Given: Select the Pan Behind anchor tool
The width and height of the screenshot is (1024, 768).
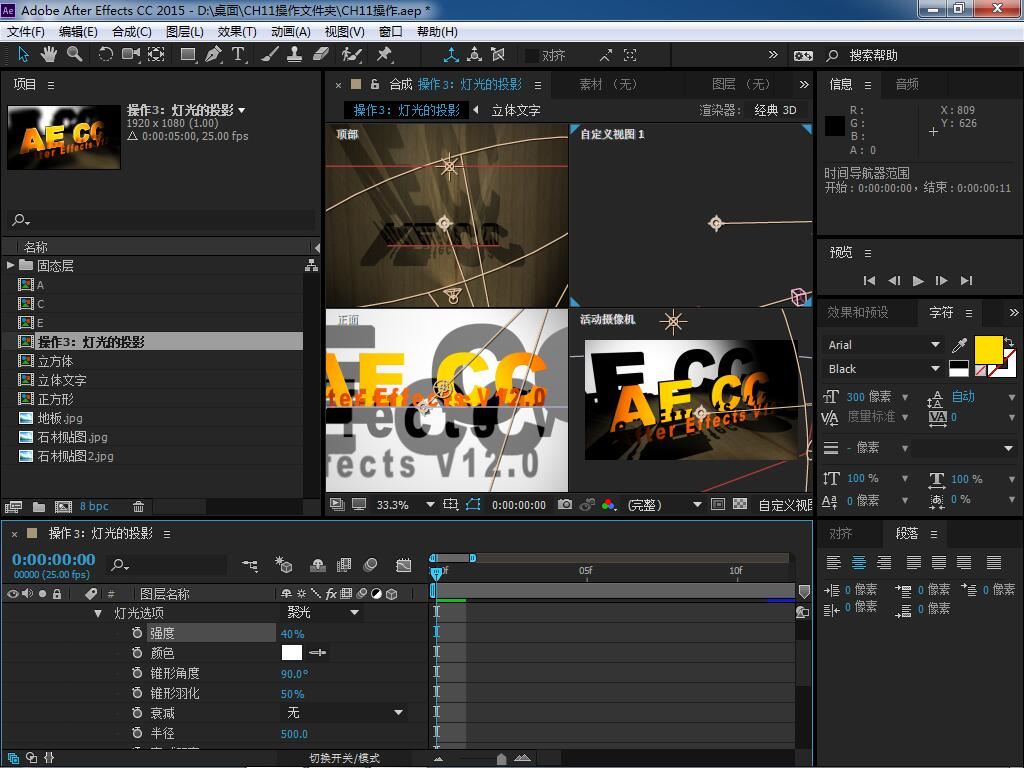Looking at the screenshot, I should click(156, 55).
